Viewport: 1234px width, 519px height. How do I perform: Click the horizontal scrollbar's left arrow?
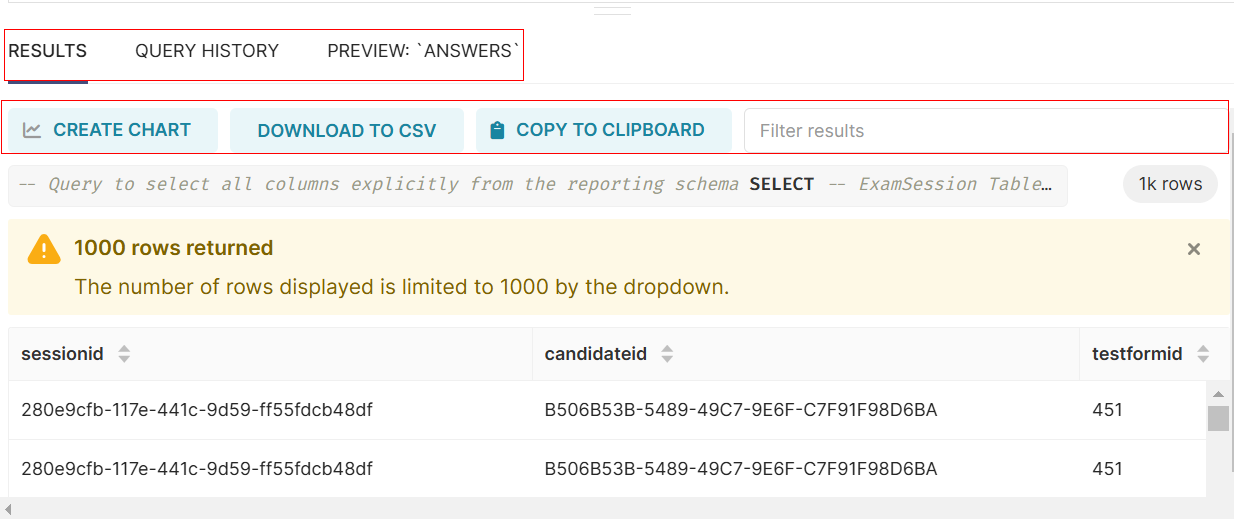click(x=9, y=511)
